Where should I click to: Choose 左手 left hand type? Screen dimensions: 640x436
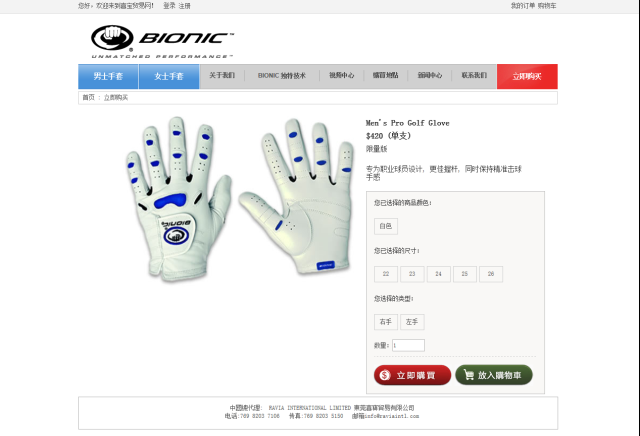tap(412, 322)
